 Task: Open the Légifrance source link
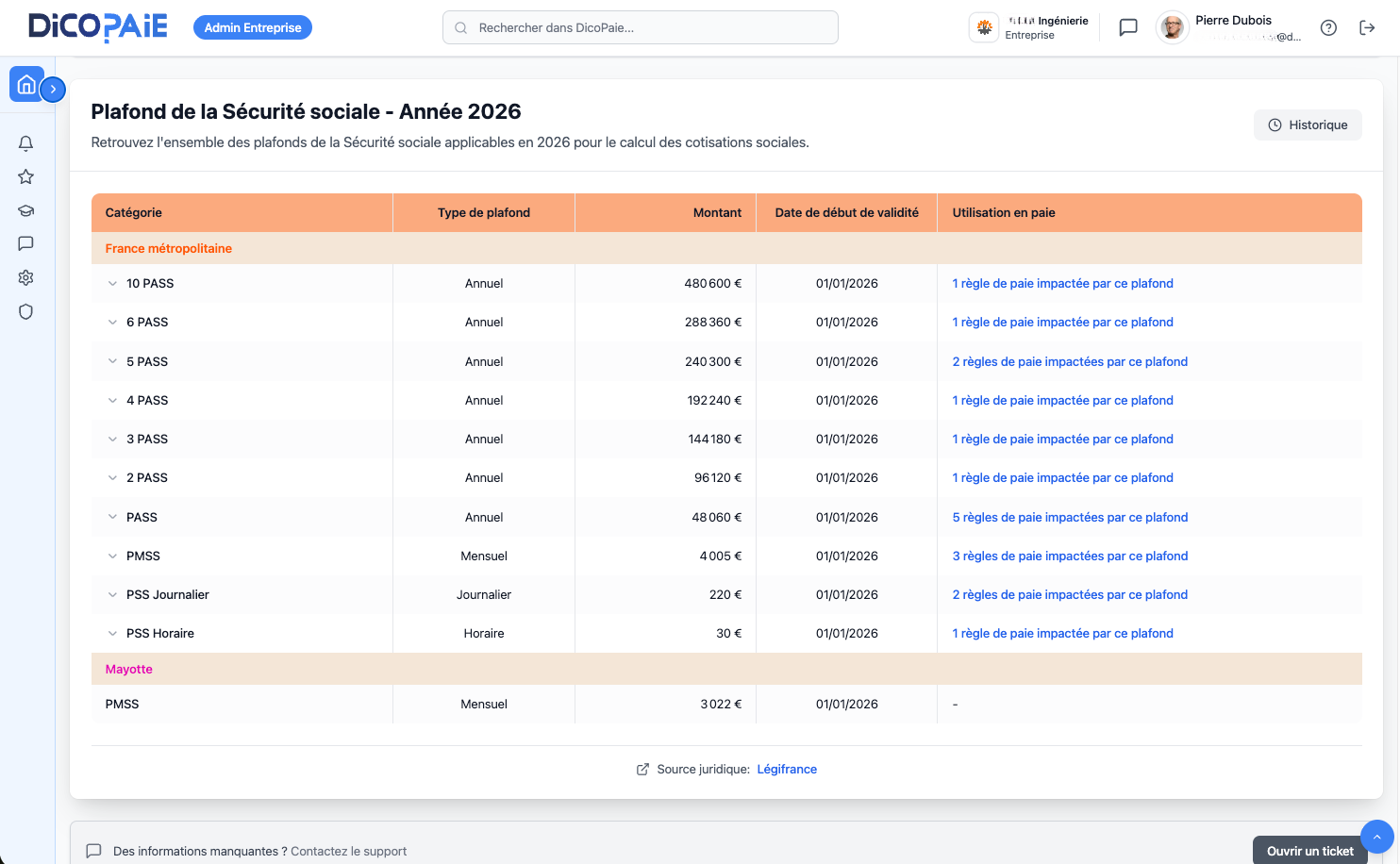(x=787, y=770)
